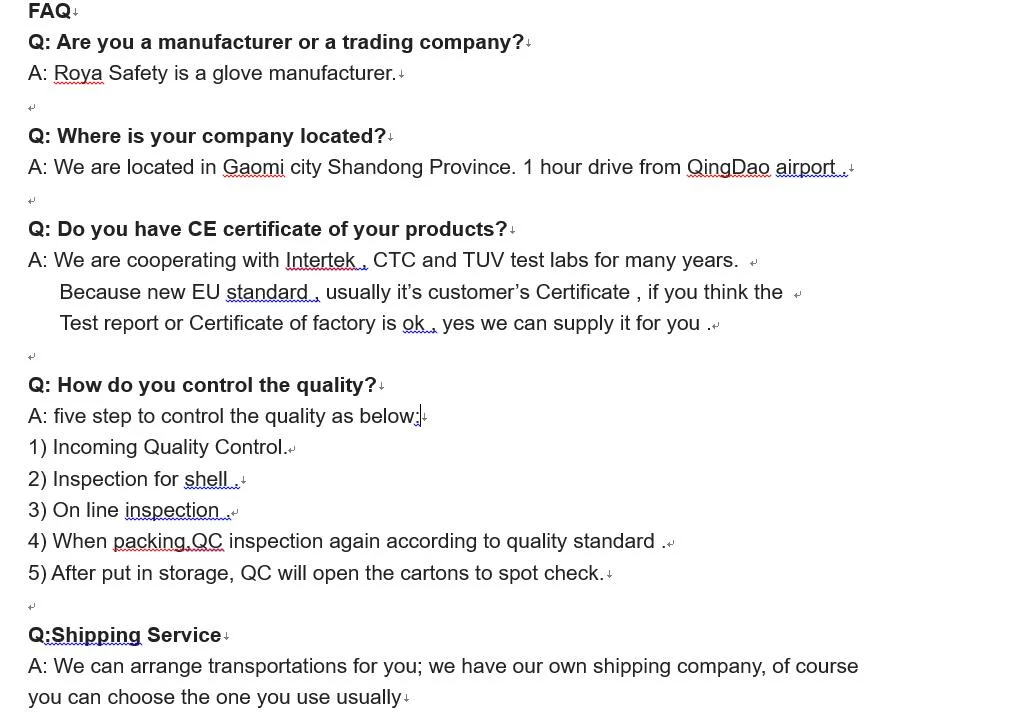The height and width of the screenshot is (715, 1025).
Task: Click the word Intertek in the answer
Action: click(320, 260)
